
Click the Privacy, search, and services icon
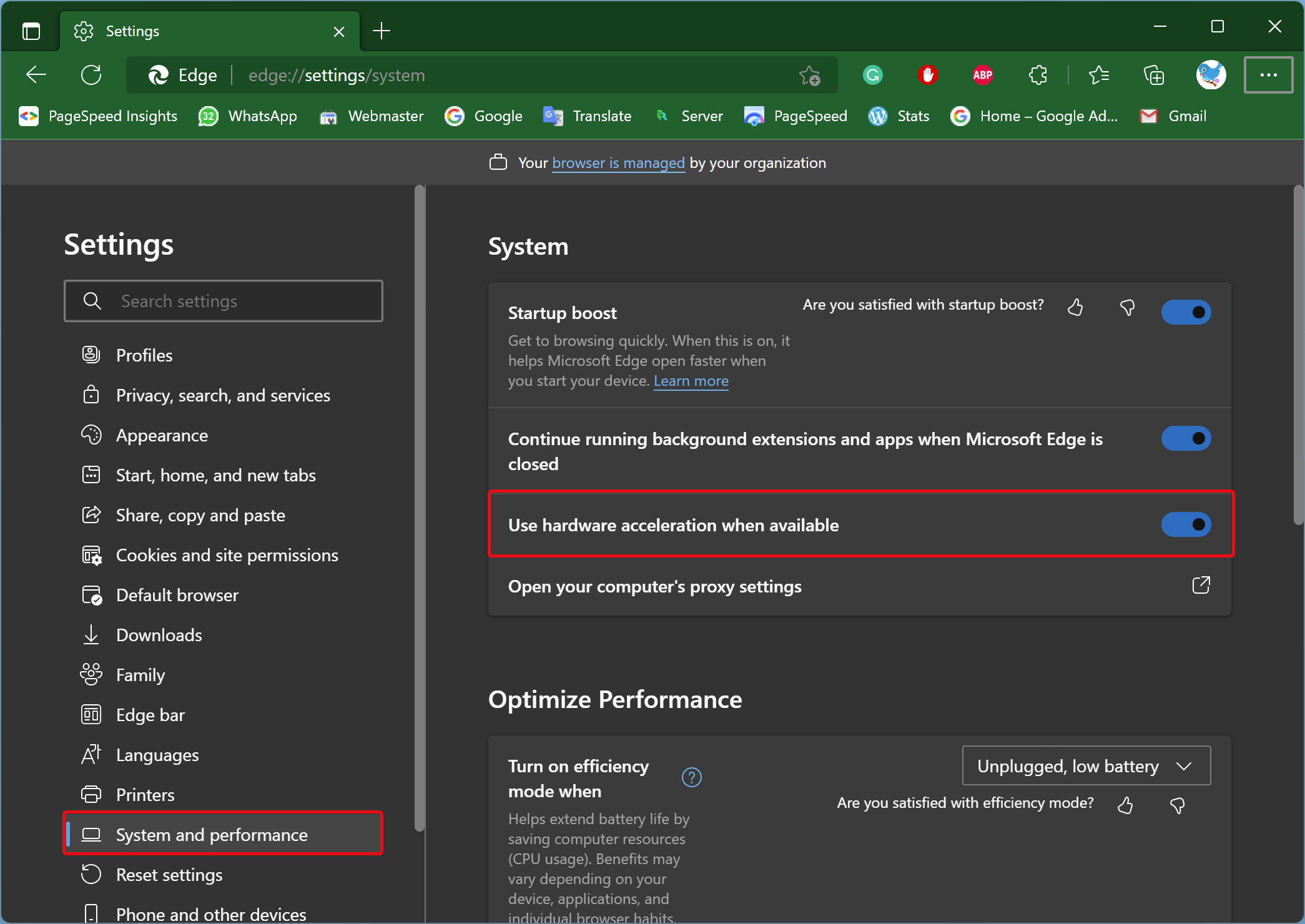click(x=91, y=394)
